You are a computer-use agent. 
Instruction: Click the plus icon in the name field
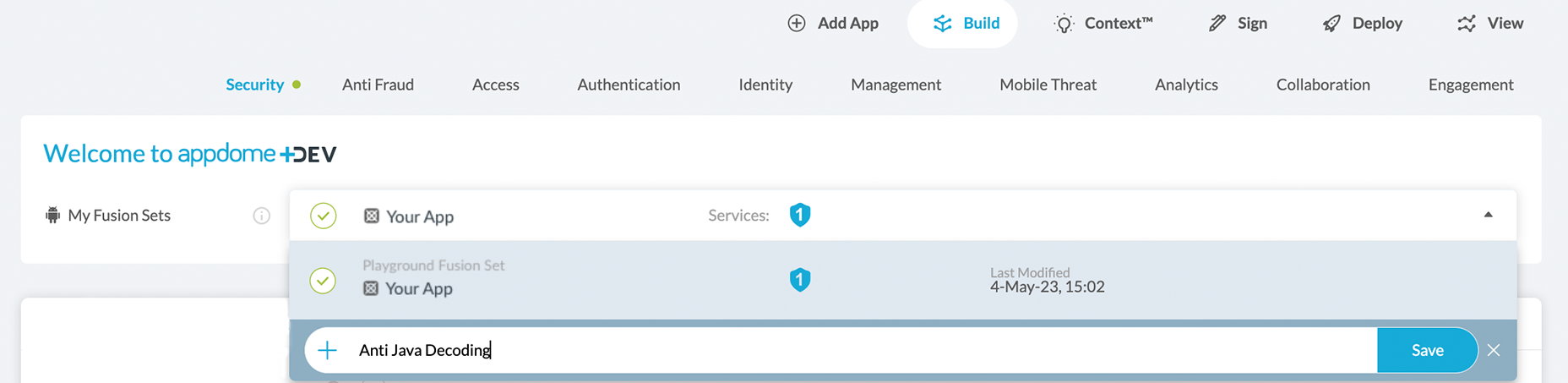(328, 350)
